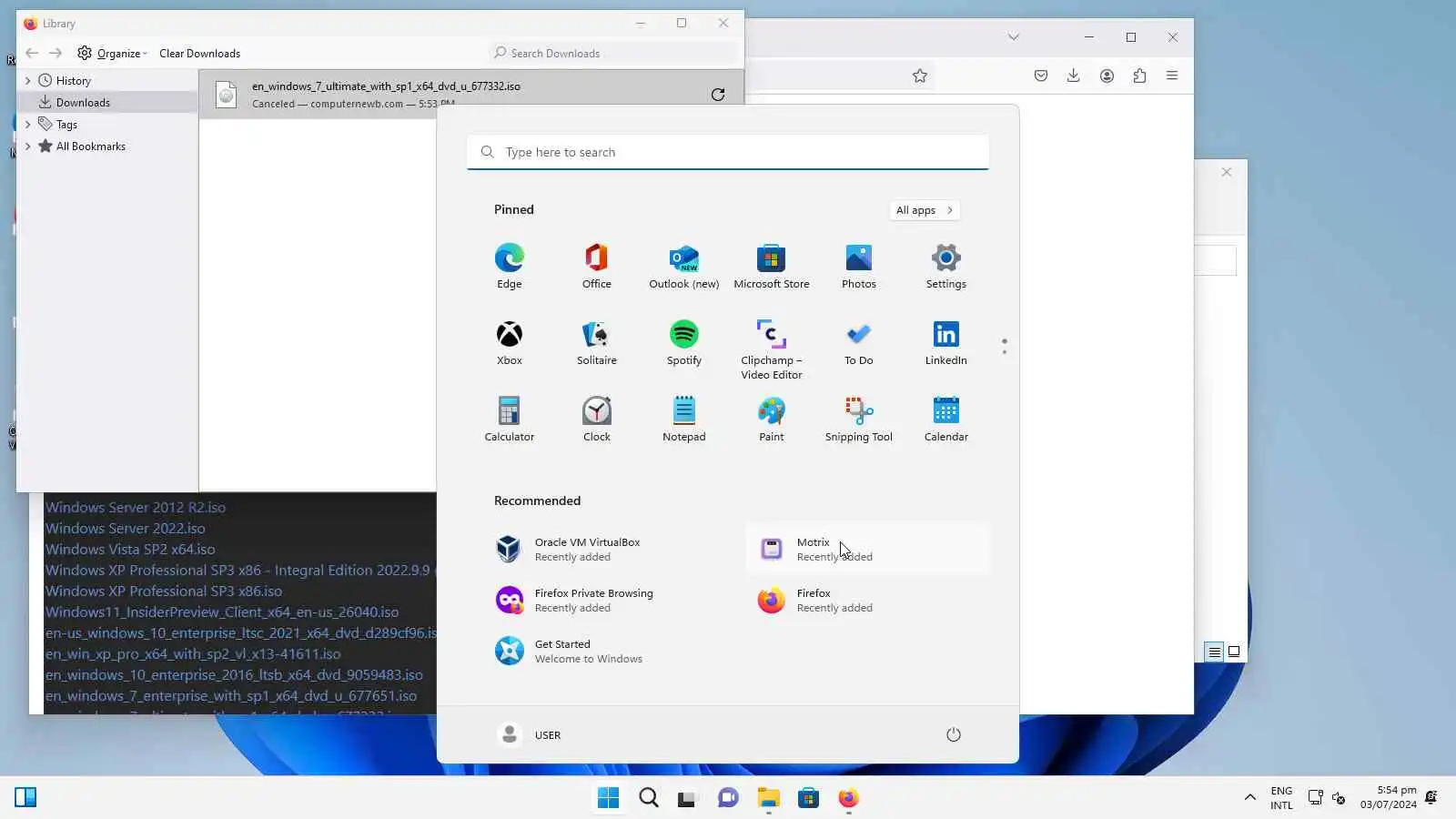This screenshot has height=819, width=1456.
Task: Open the Firefox application menu
Action: (1172, 76)
